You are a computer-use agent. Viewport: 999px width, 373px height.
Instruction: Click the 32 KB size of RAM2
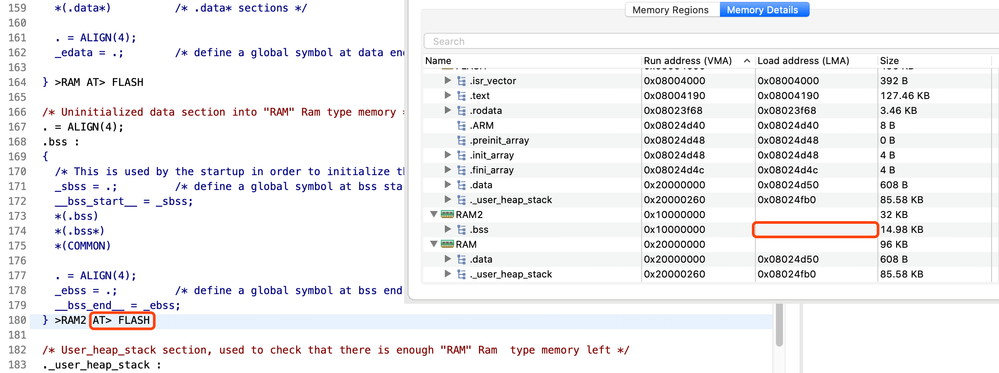pyautogui.click(x=894, y=214)
